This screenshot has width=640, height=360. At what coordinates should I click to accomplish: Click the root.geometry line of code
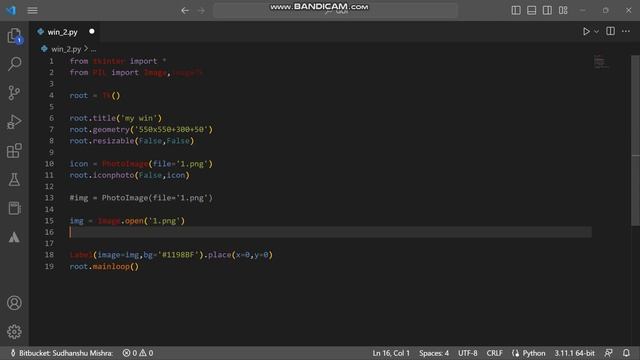coord(141,129)
